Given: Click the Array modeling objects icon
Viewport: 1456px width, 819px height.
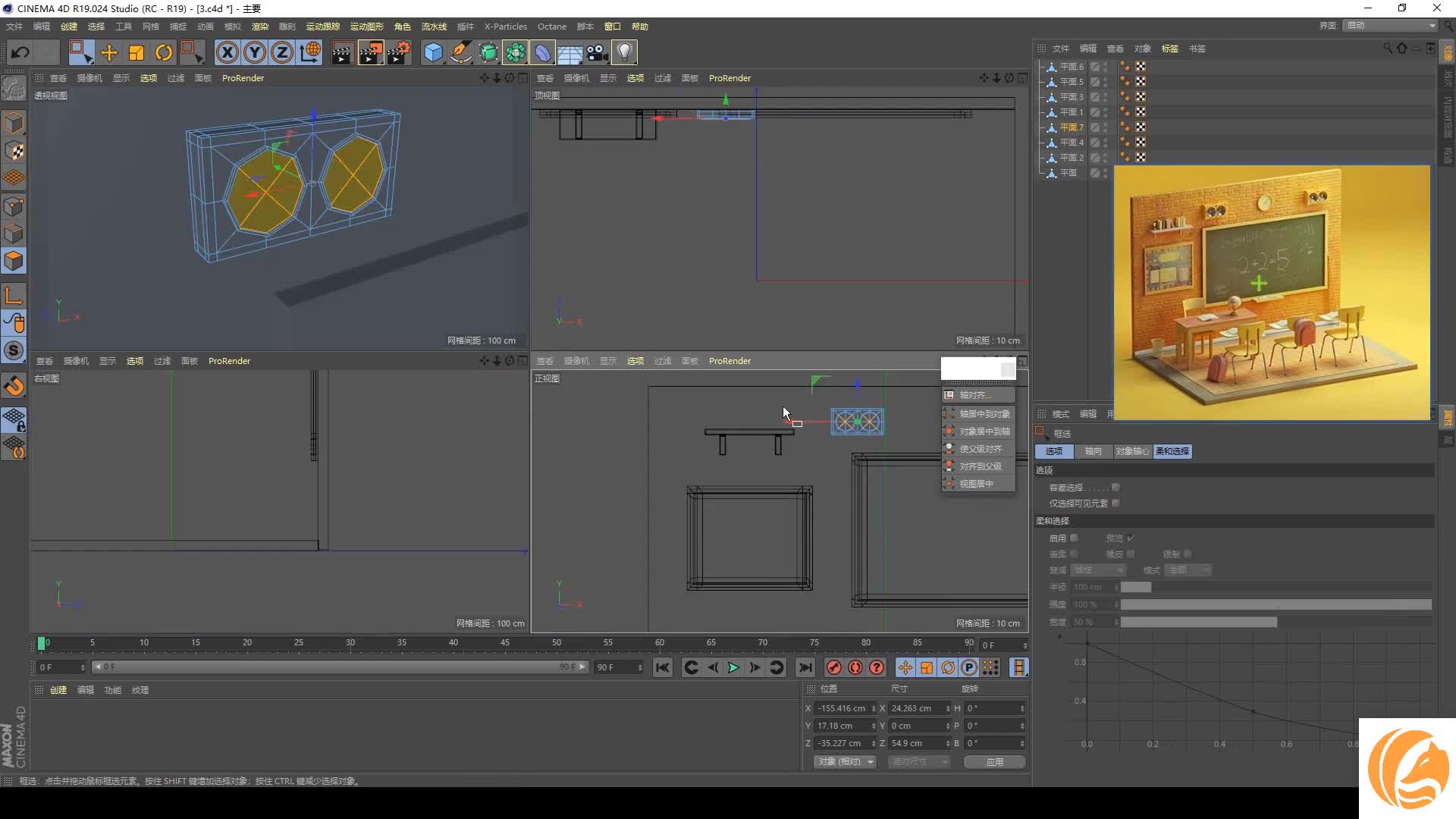Looking at the screenshot, I should pos(516,52).
